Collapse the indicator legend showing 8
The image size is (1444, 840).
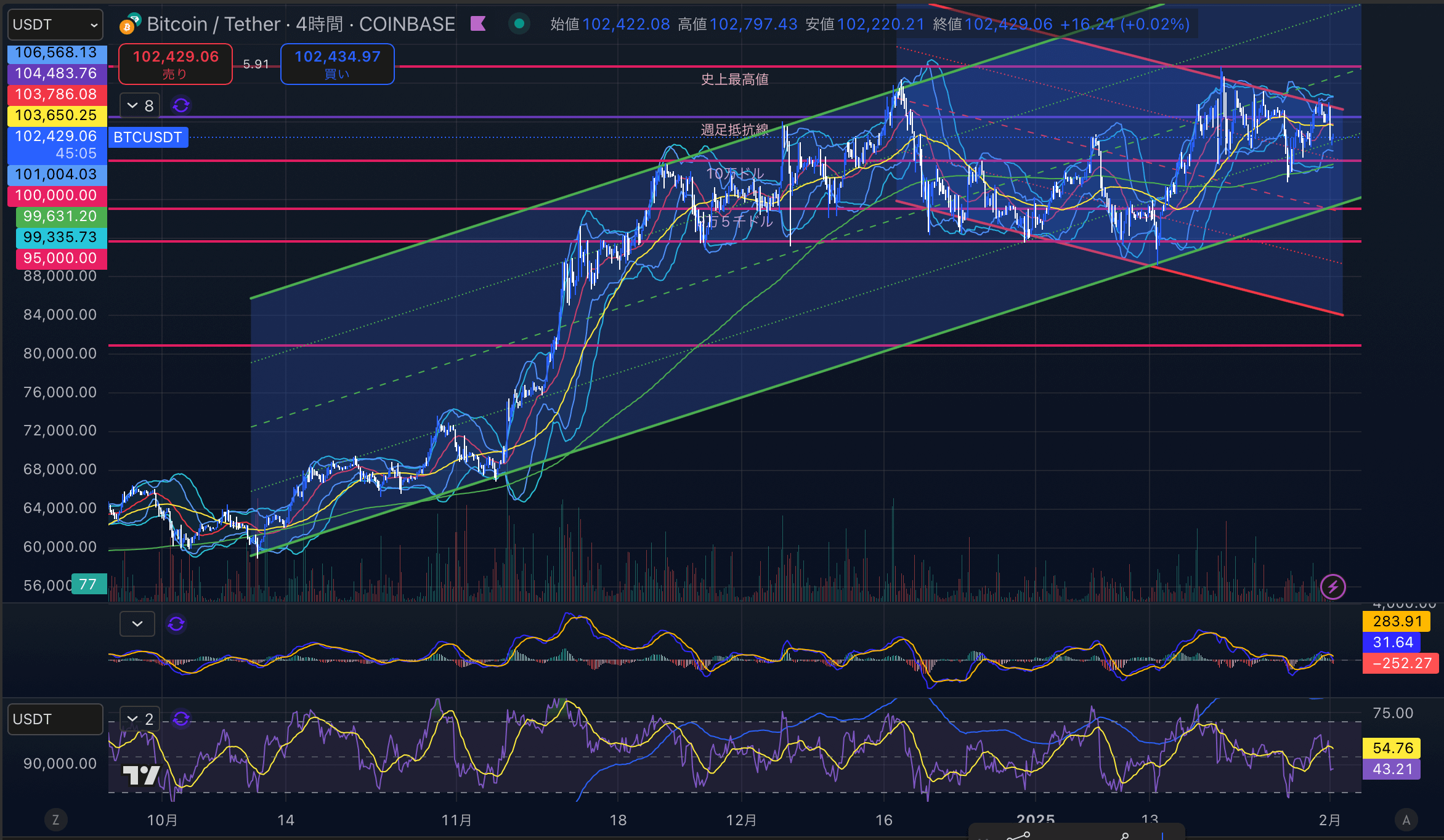click(140, 106)
